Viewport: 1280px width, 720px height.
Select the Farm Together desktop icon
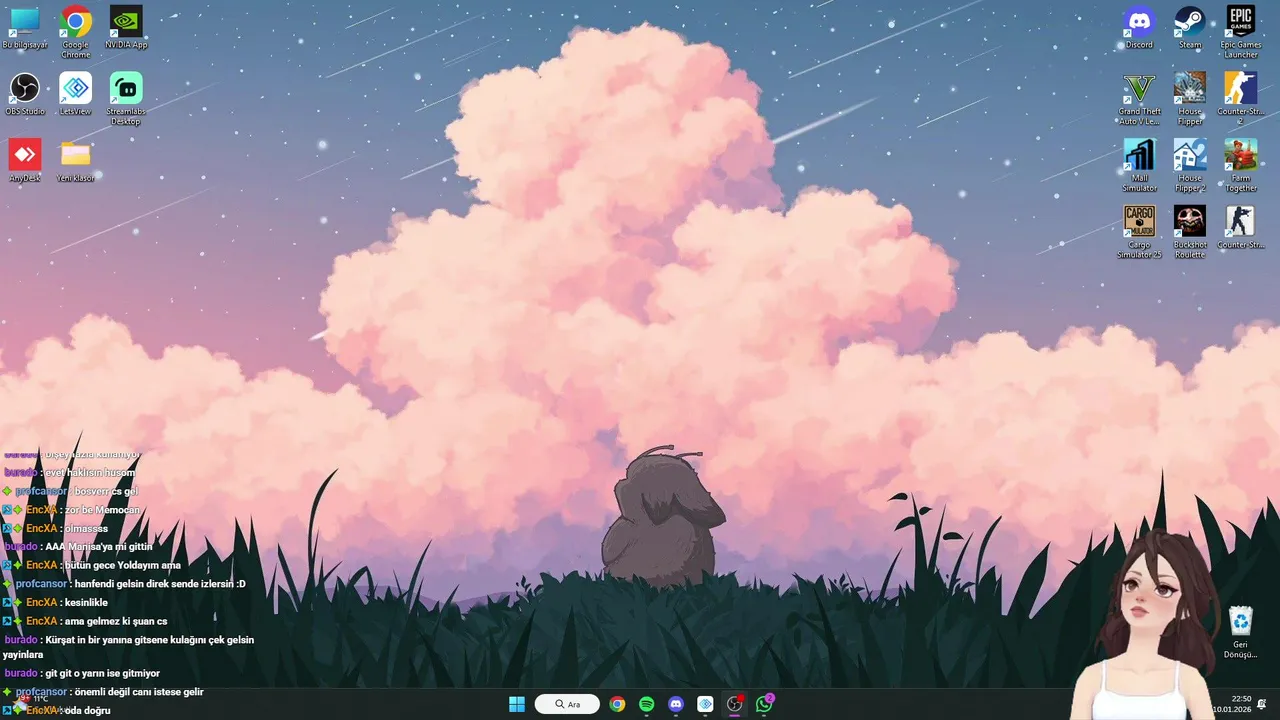1241,165
